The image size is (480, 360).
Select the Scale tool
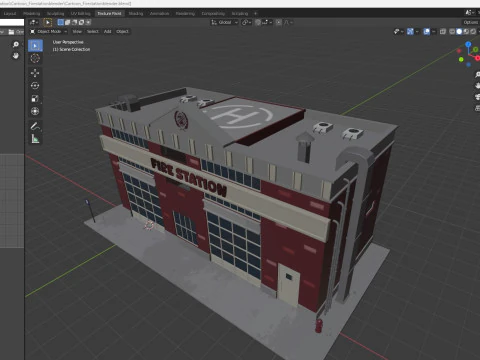[x=35, y=98]
